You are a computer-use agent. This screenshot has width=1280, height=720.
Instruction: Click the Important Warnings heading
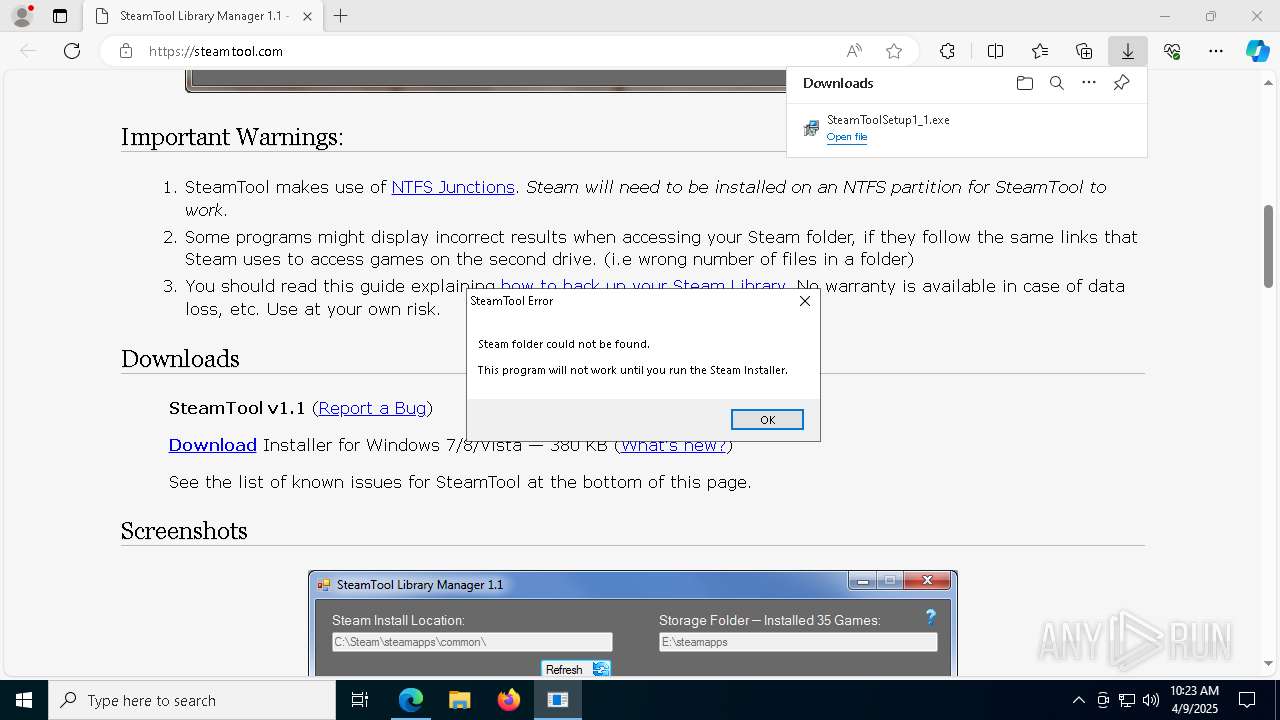(x=232, y=137)
